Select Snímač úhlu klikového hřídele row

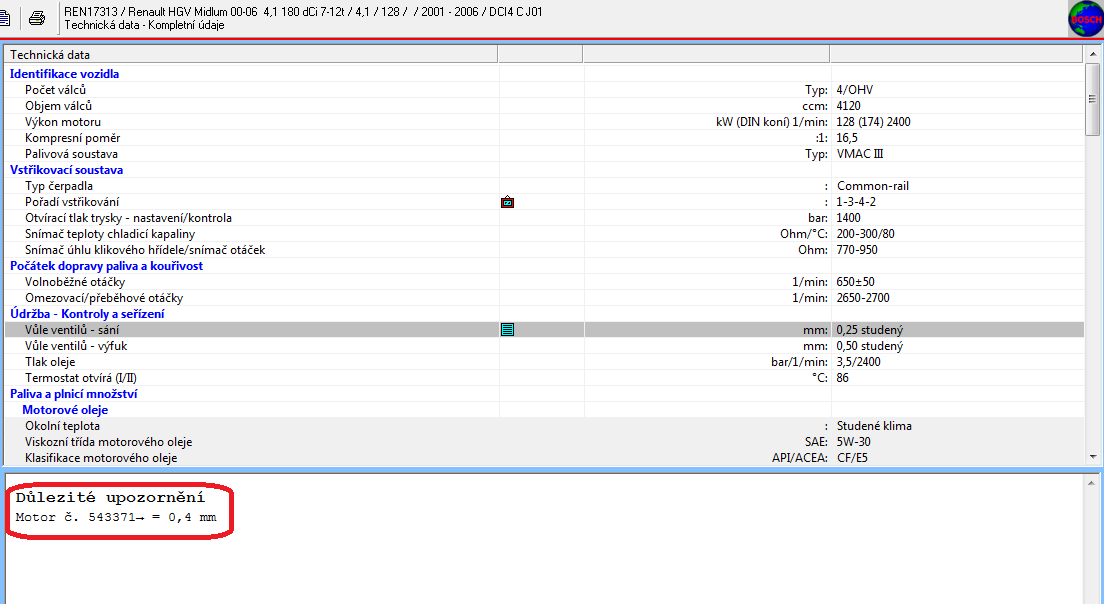tap(544, 250)
